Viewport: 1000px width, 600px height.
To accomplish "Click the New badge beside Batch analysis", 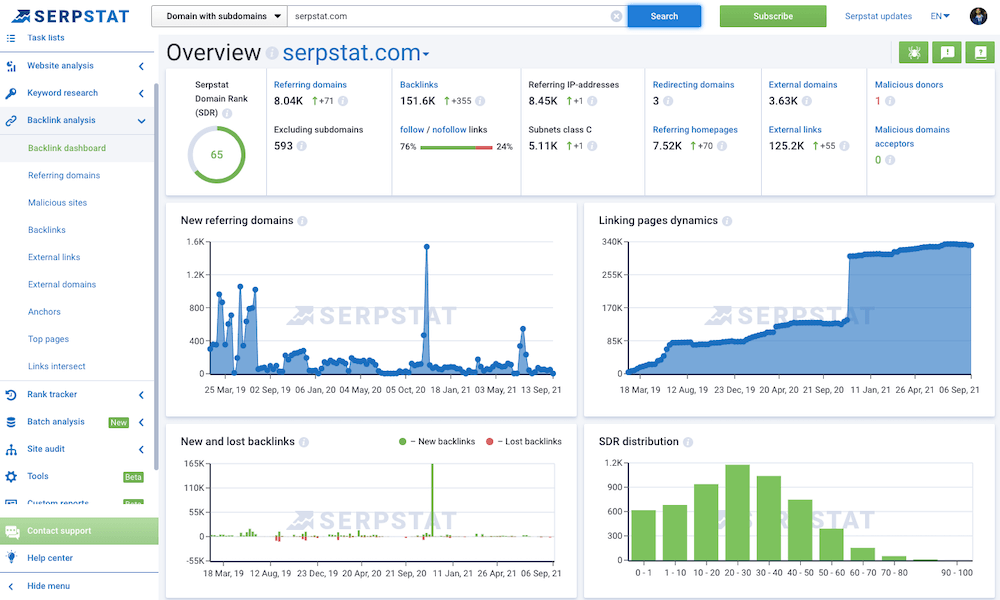I will tap(119, 423).
